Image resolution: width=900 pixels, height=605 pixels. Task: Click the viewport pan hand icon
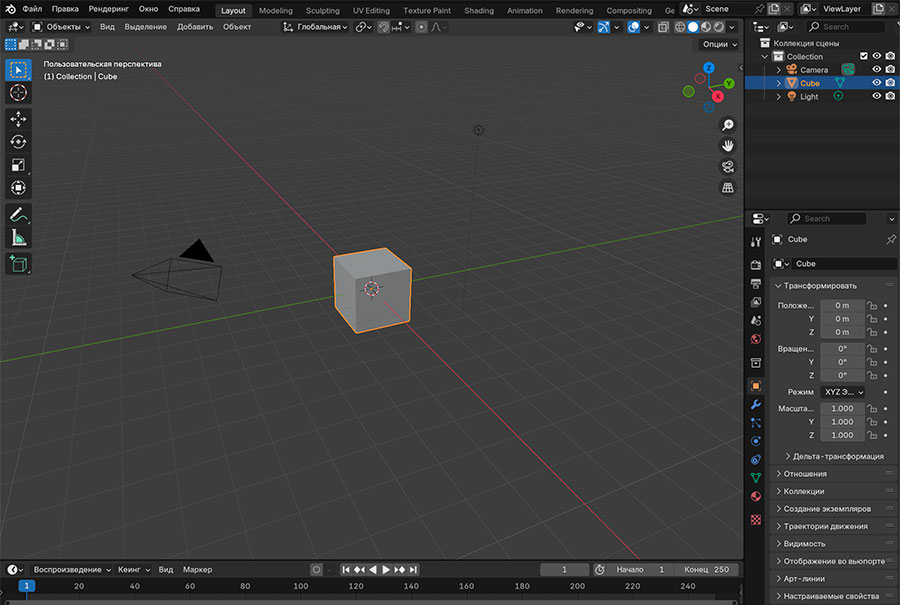(727, 146)
